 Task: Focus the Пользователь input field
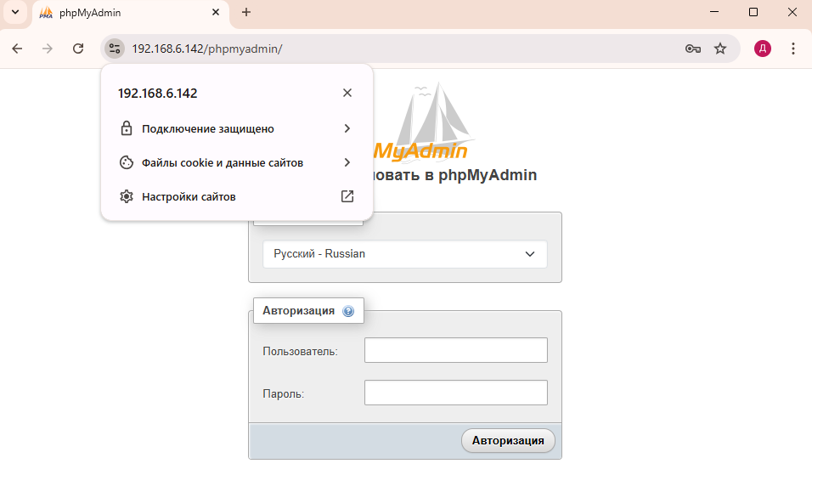click(456, 350)
